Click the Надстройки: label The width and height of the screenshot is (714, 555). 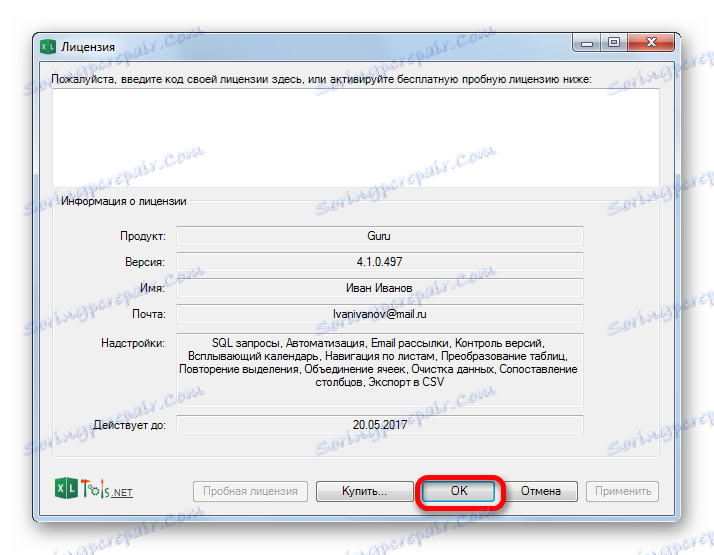133,343
